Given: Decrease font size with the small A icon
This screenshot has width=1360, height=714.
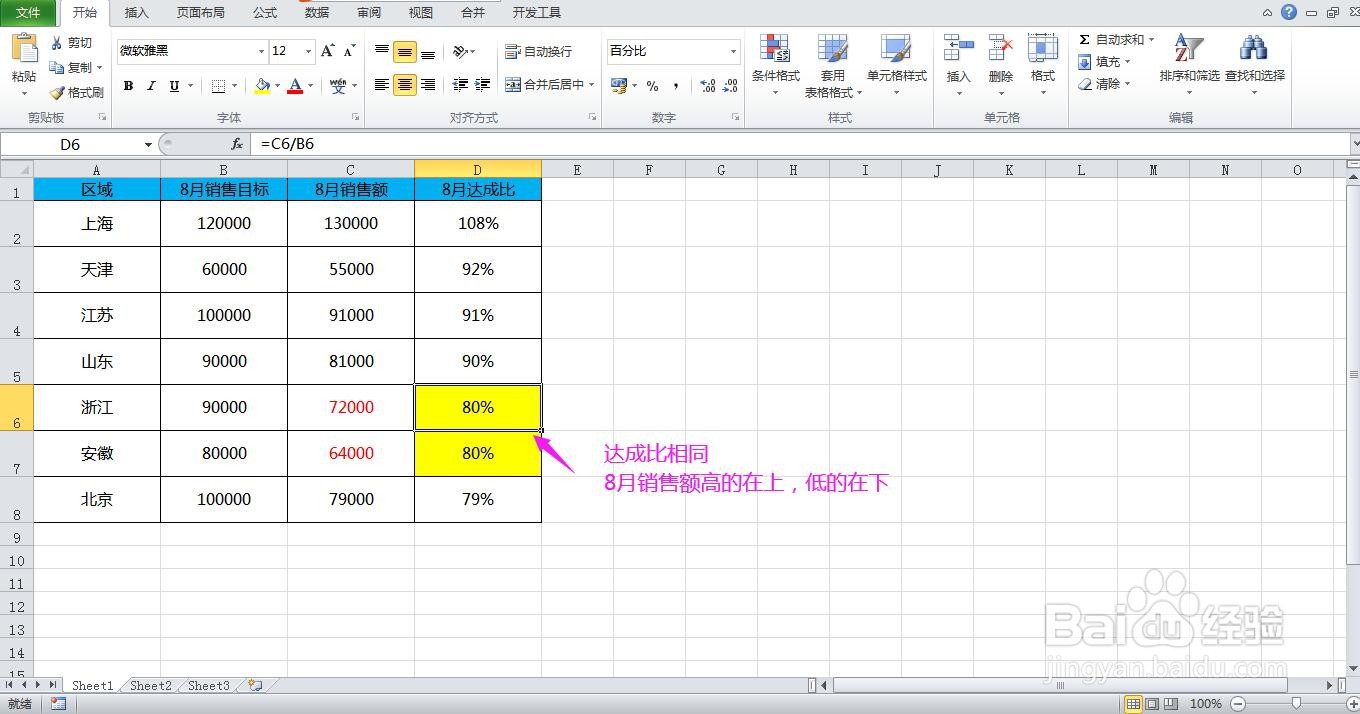Looking at the screenshot, I should pos(349,51).
